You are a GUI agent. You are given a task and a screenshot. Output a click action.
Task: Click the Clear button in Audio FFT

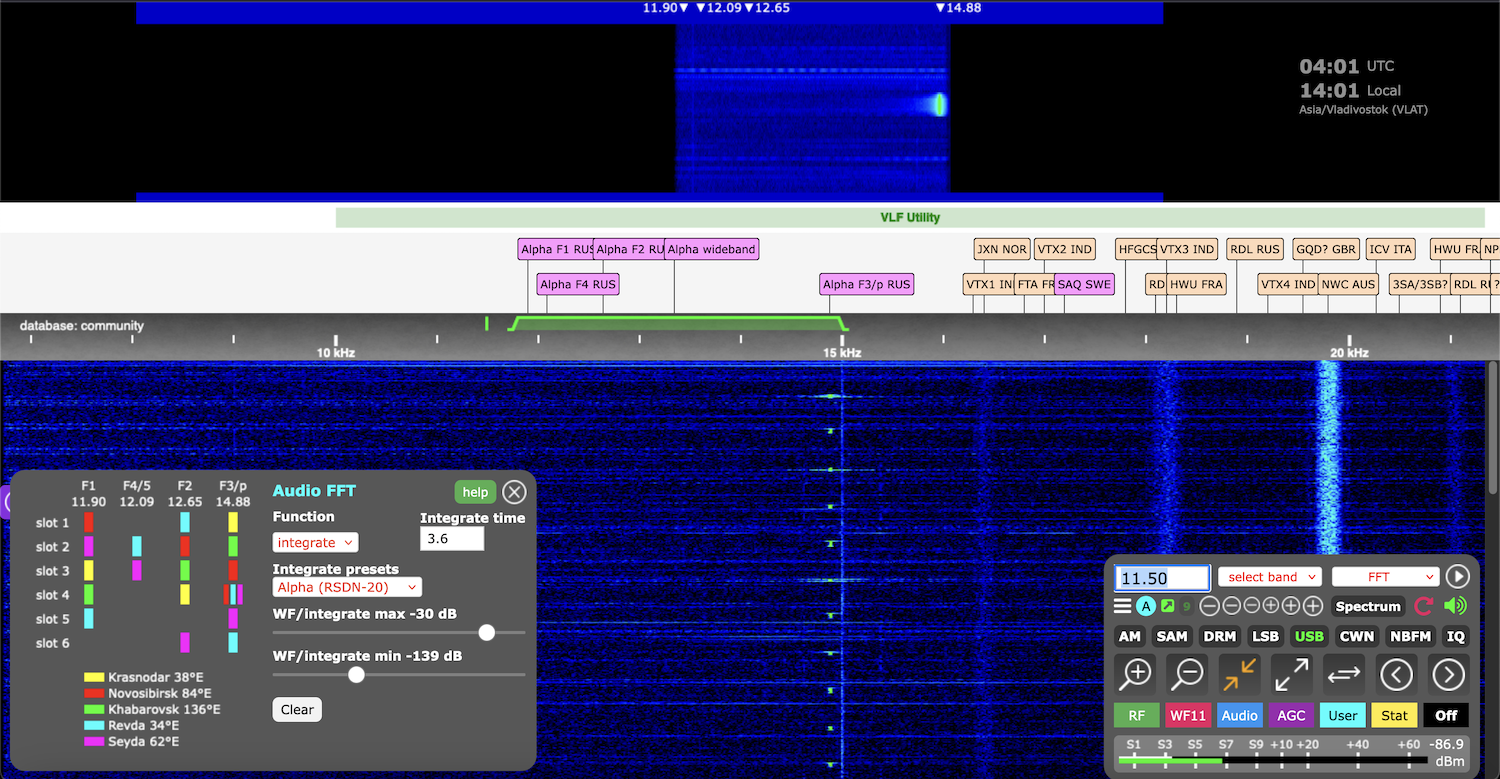(x=297, y=709)
